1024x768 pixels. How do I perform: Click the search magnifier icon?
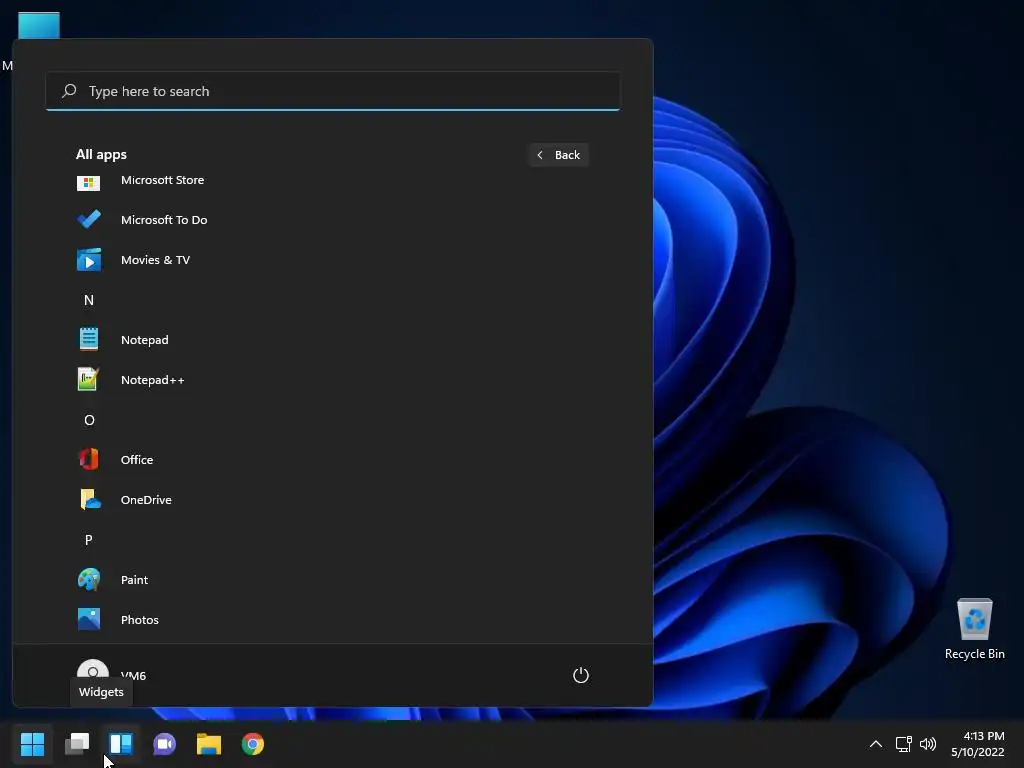[x=69, y=91]
